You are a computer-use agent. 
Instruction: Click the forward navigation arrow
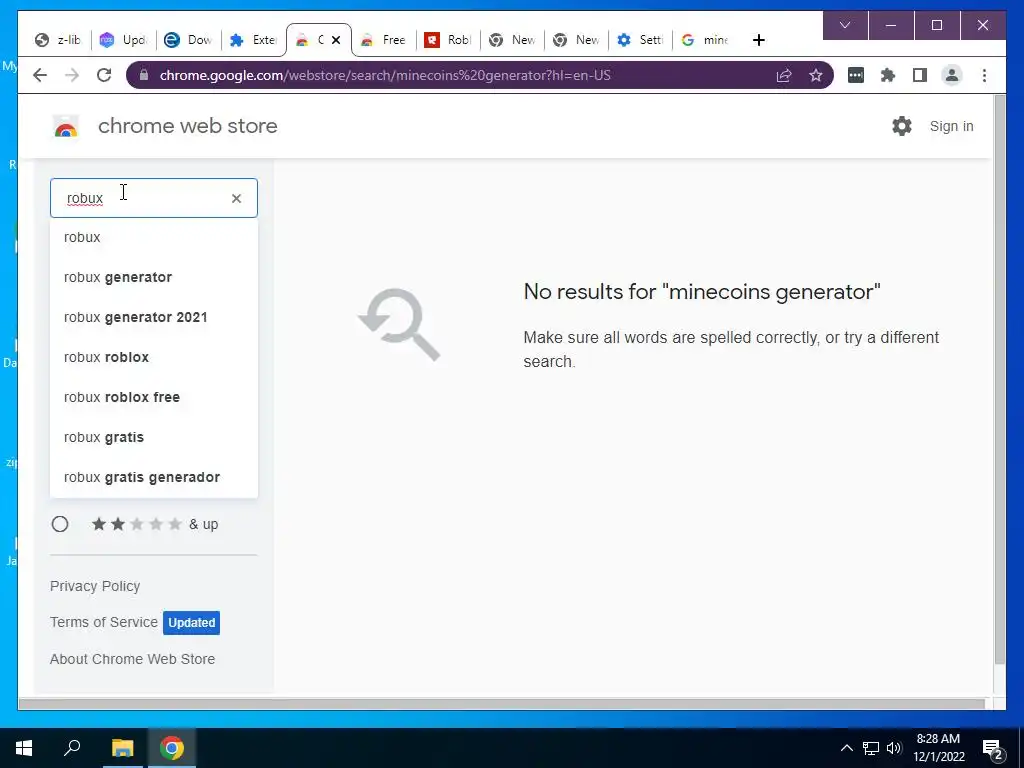coord(72,75)
